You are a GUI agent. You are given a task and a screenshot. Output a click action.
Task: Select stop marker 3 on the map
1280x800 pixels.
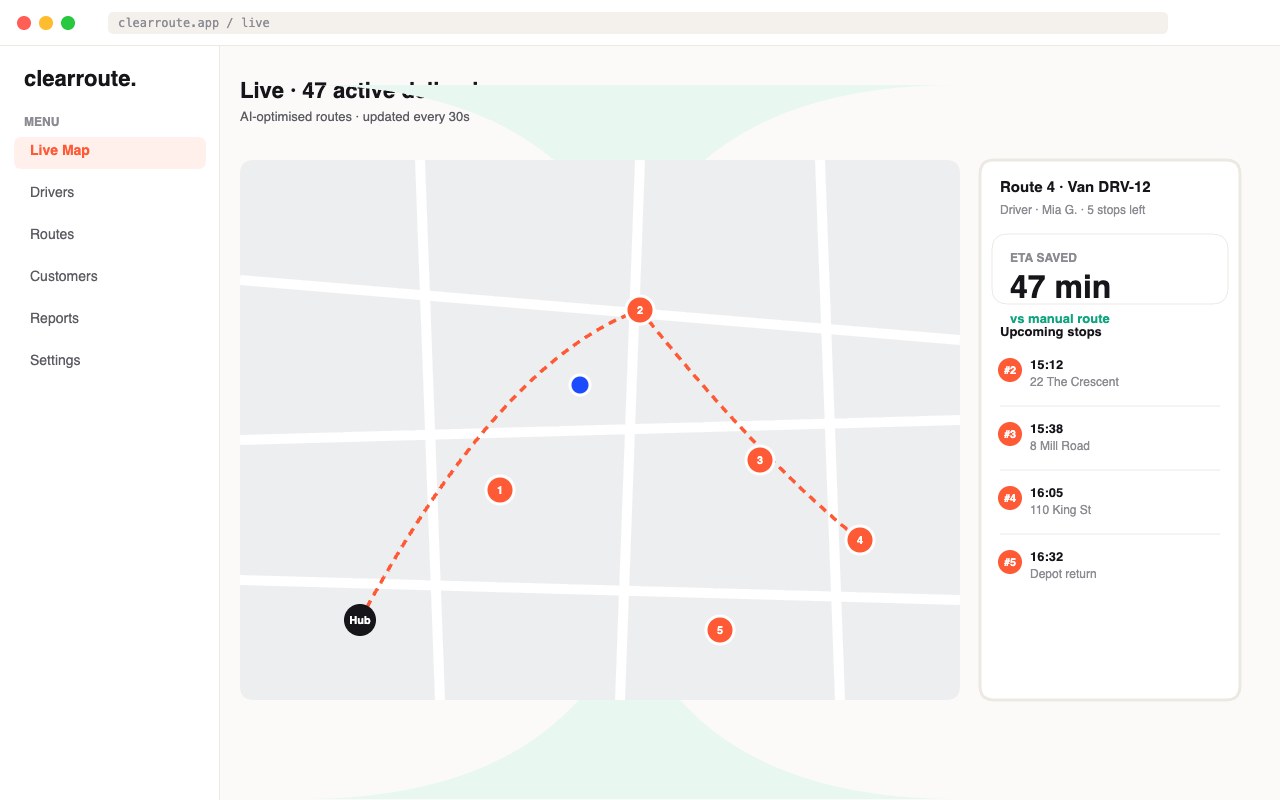tap(760, 460)
